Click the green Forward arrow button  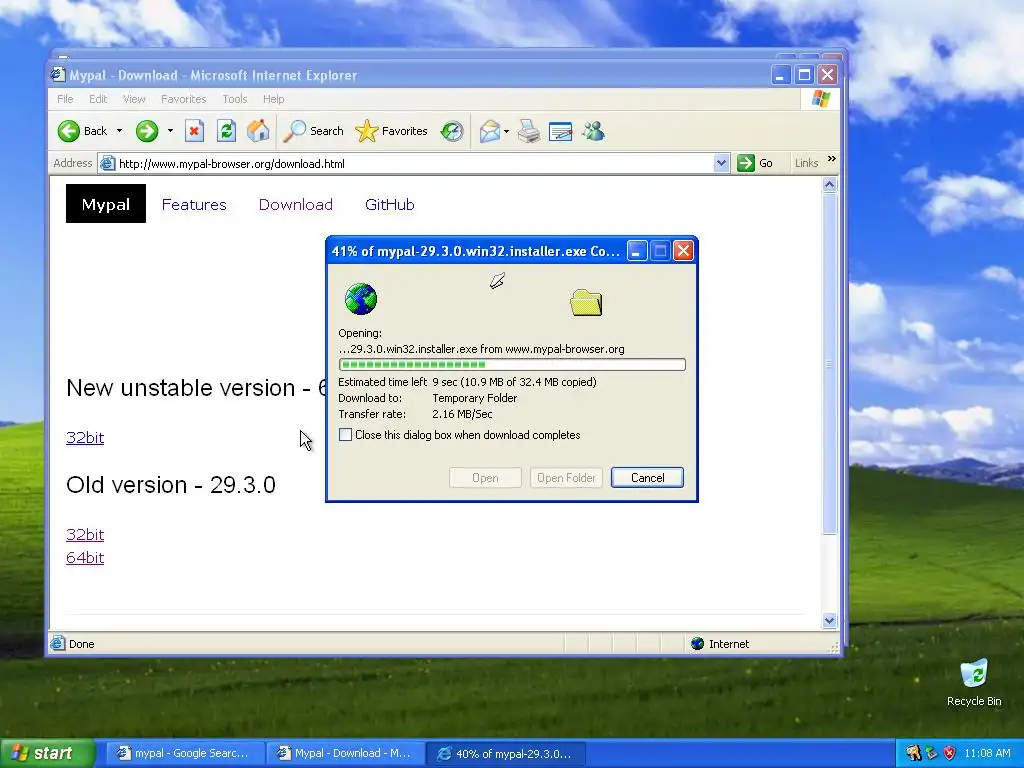(x=147, y=131)
